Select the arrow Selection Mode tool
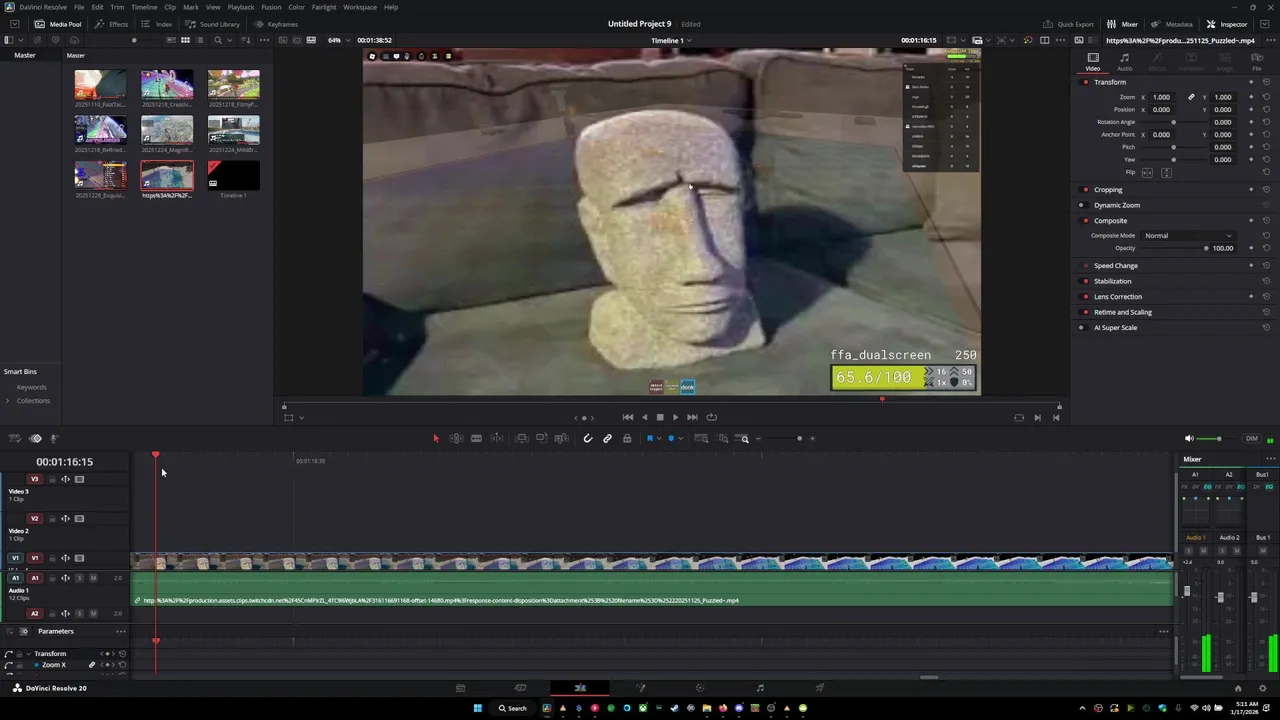Viewport: 1280px width, 720px height. (x=436, y=438)
